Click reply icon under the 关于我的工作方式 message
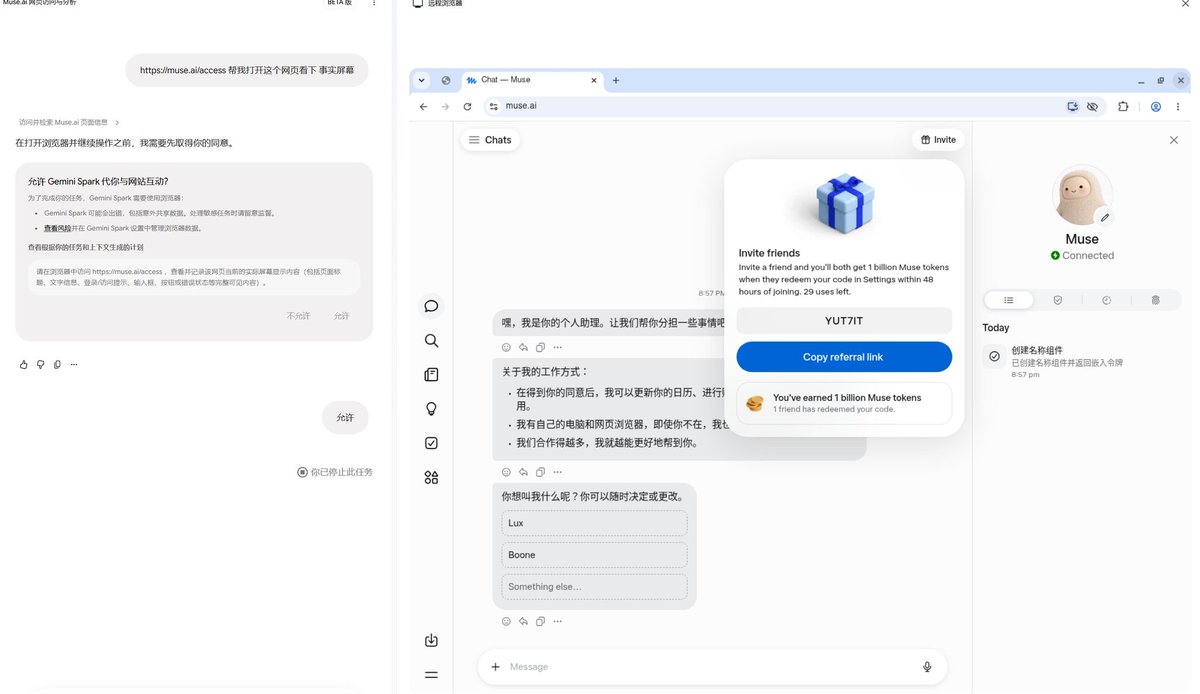This screenshot has width=1200, height=694. point(523,472)
